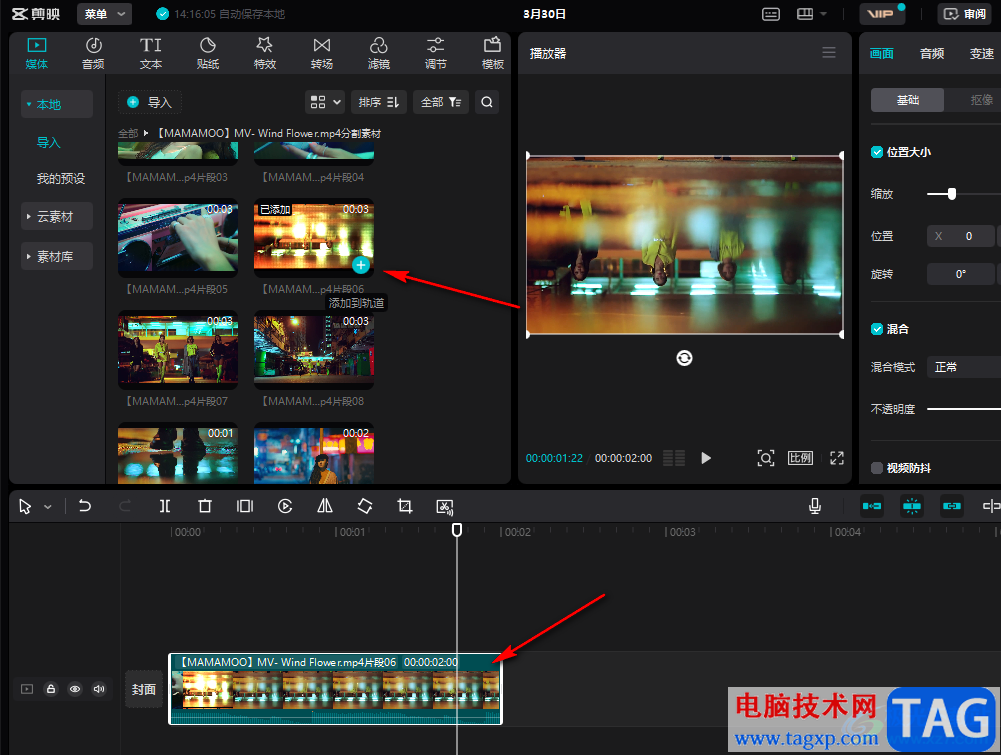
Task: Open the 转场 transitions tab
Action: pos(322,54)
